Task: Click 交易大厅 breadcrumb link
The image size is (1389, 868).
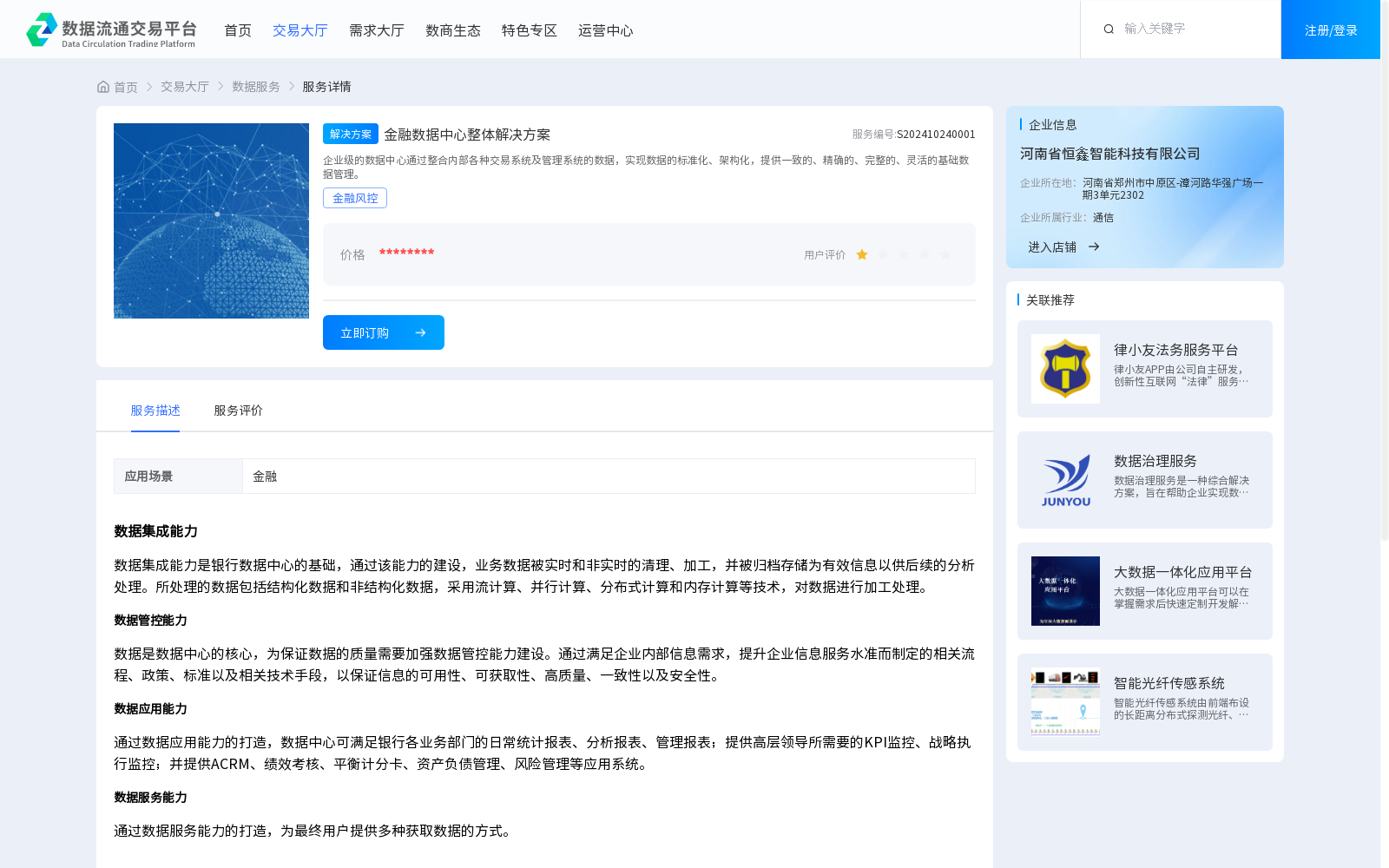Action: tap(185, 87)
